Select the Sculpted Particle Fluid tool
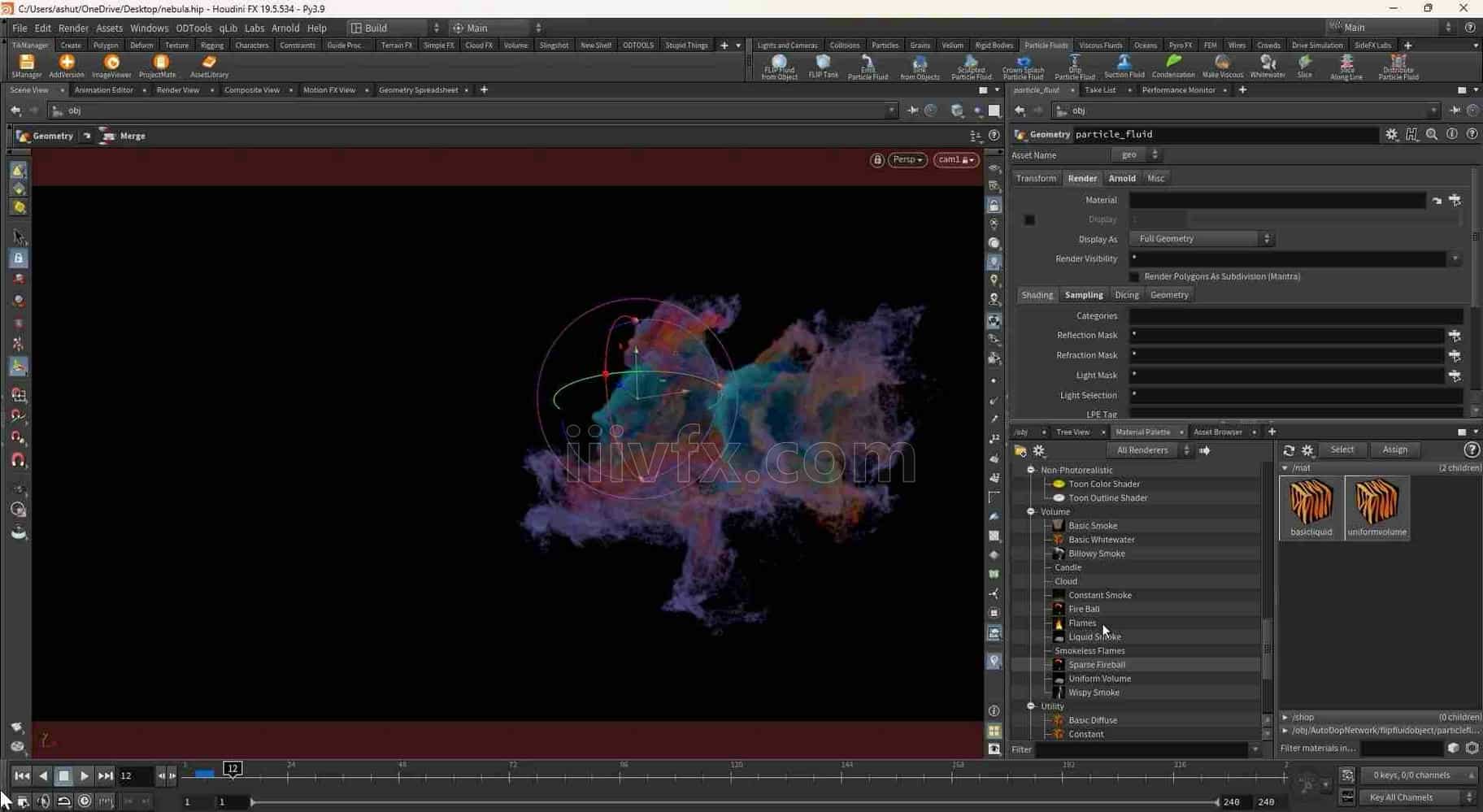This screenshot has width=1483, height=812. [971, 67]
